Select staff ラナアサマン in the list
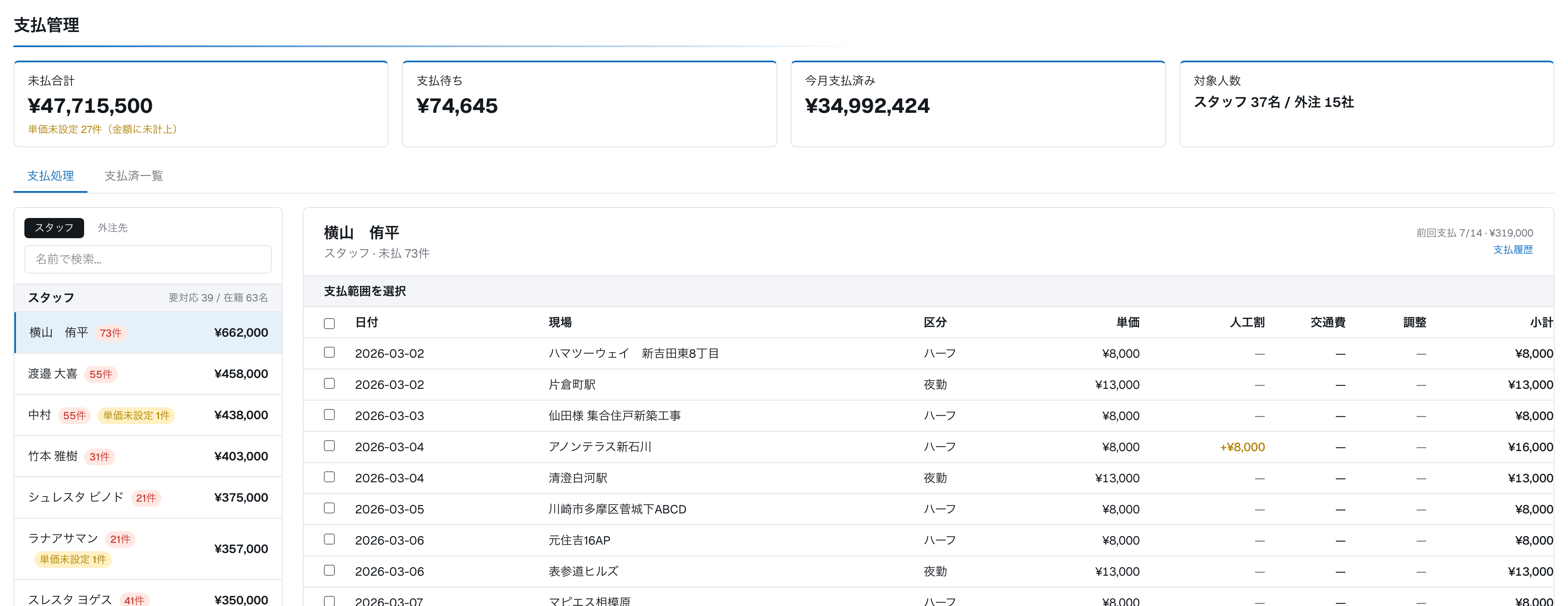 pos(148,549)
